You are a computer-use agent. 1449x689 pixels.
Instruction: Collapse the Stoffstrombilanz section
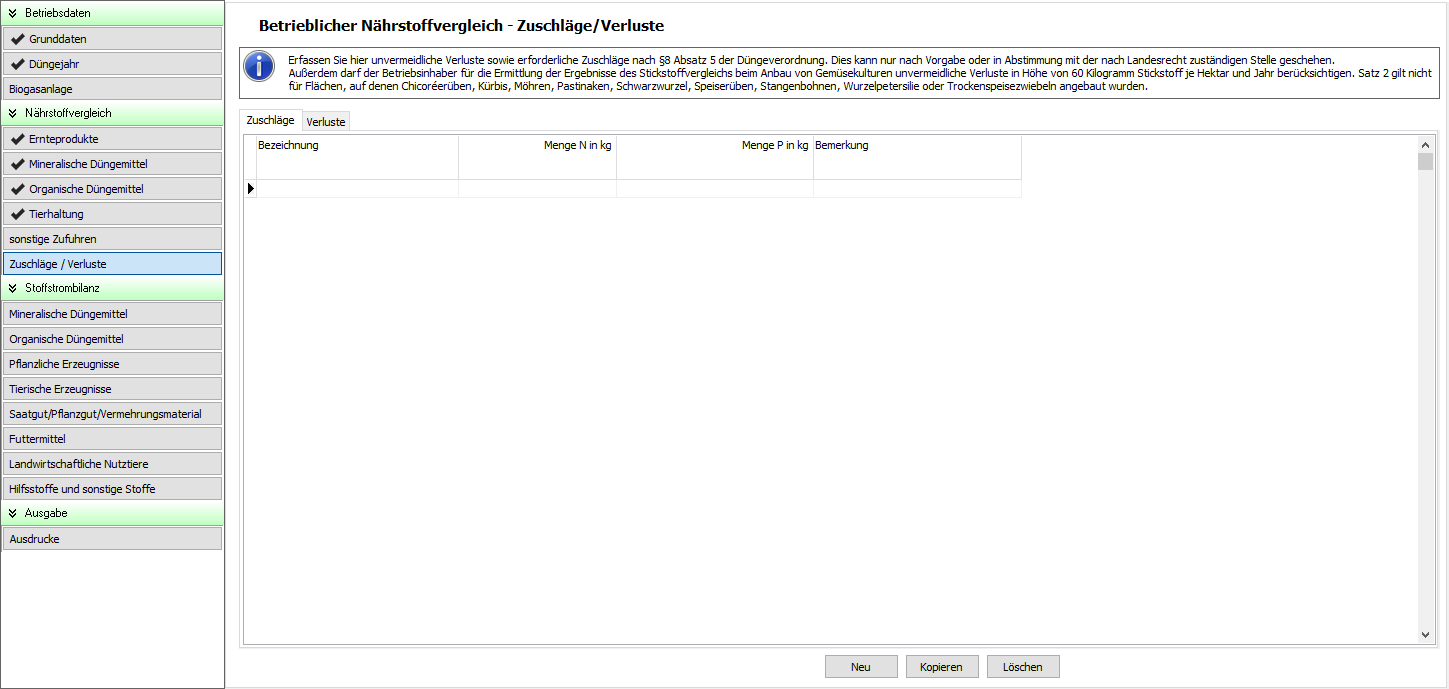pyautogui.click(x=13, y=288)
